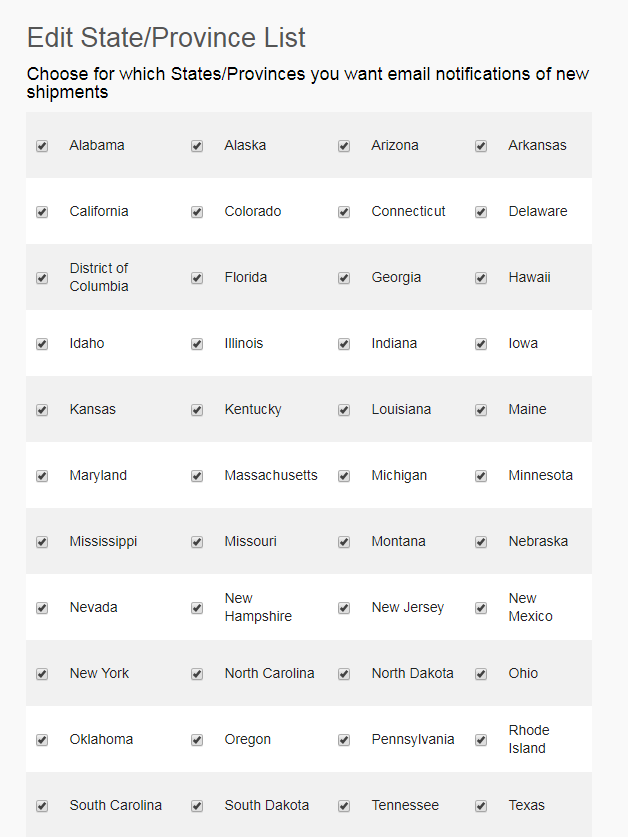Uncheck the Alabama checkbox
The image size is (628, 837).
[x=42, y=146]
